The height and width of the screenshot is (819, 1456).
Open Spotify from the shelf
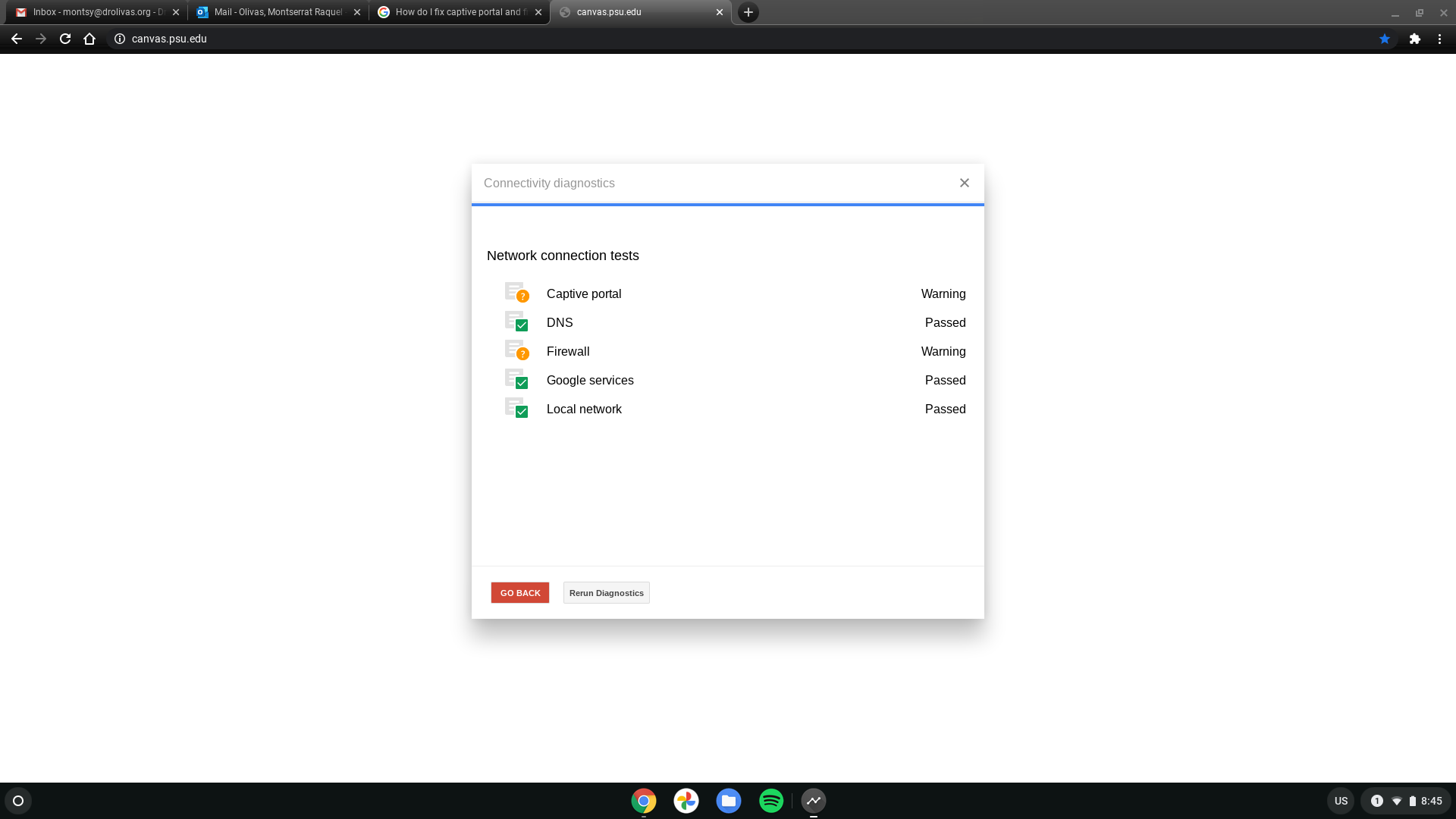tap(770, 800)
